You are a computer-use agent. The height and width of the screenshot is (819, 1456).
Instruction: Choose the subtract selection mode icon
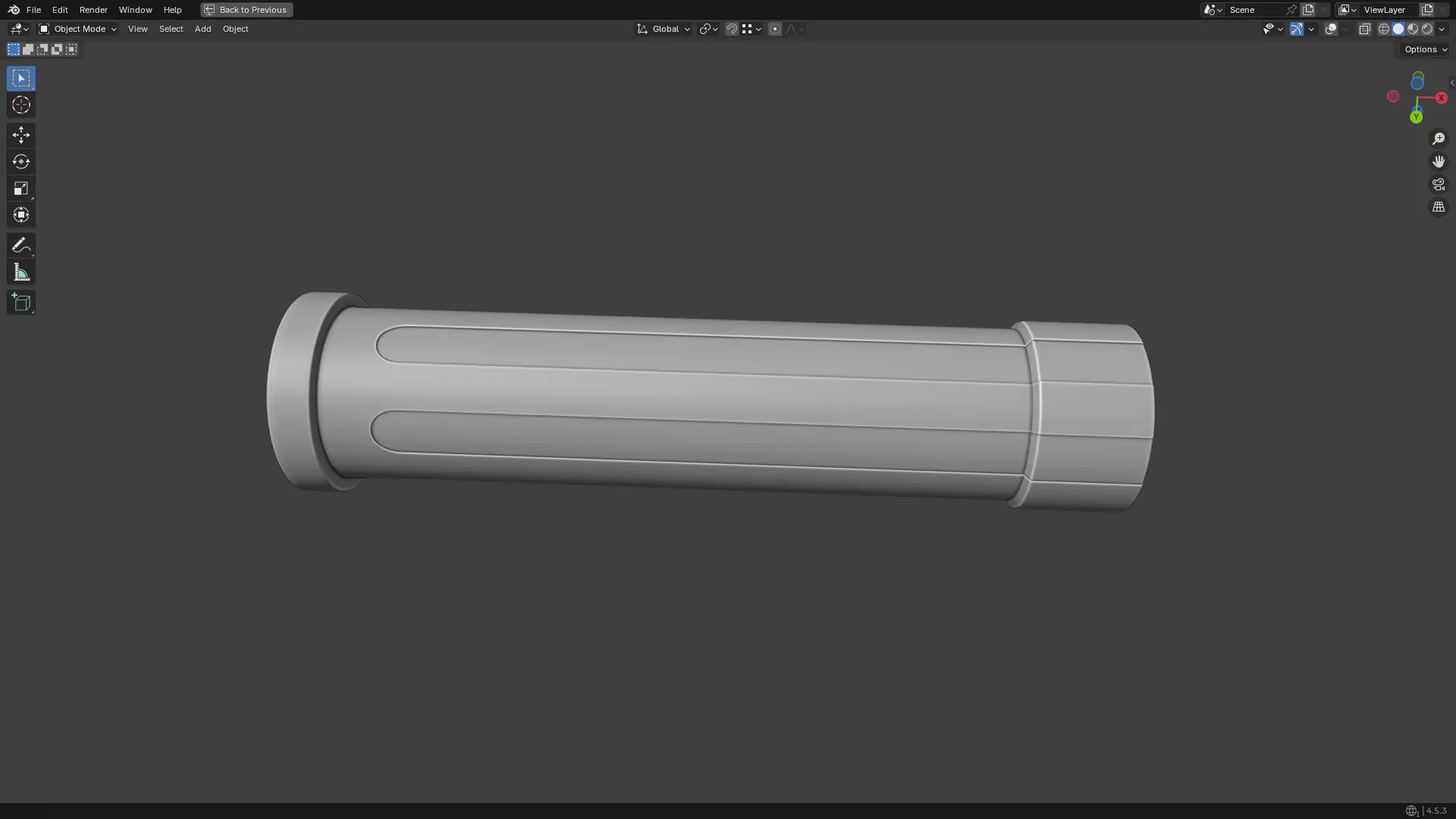click(42, 49)
